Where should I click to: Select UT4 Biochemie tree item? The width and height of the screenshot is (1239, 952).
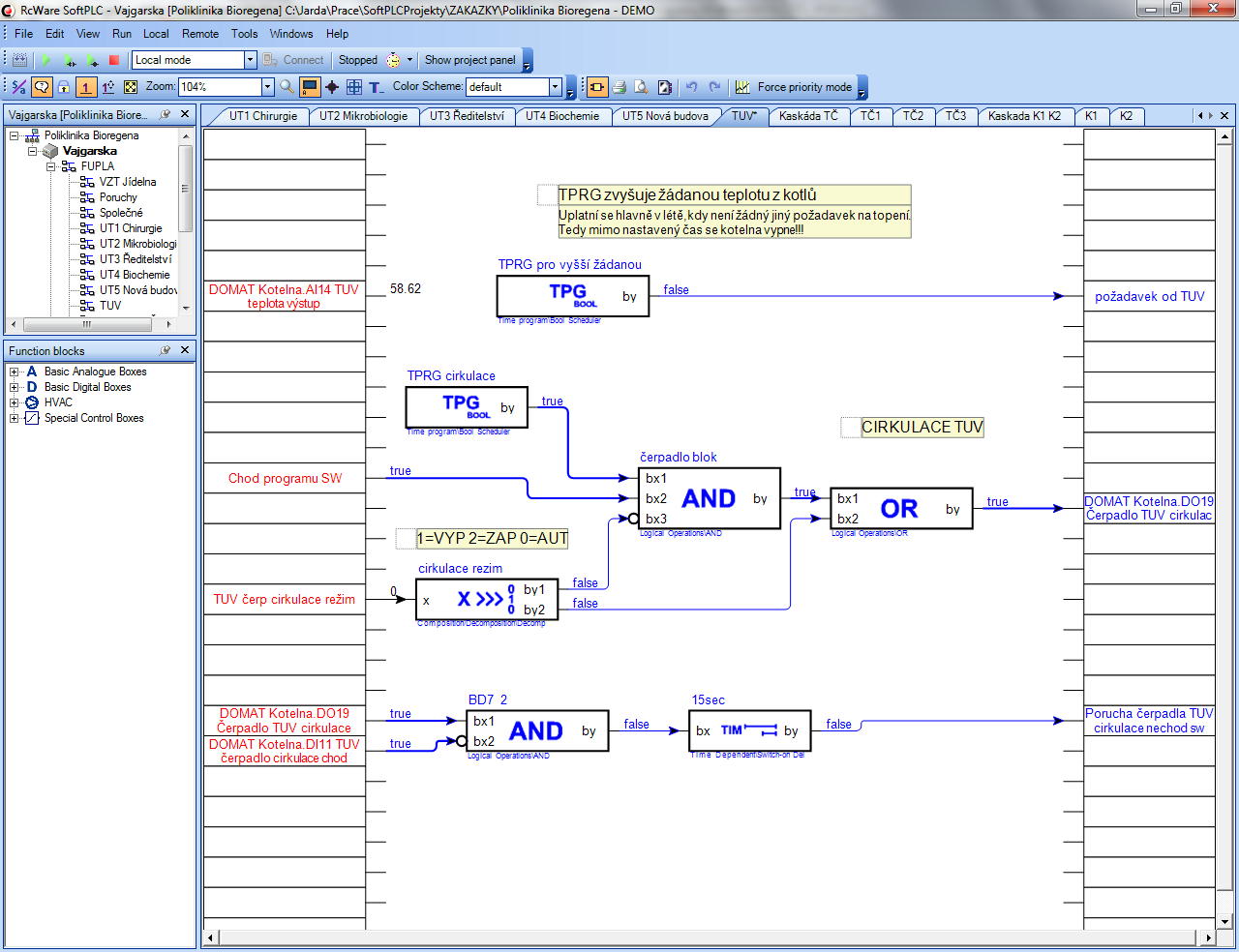pos(135,275)
